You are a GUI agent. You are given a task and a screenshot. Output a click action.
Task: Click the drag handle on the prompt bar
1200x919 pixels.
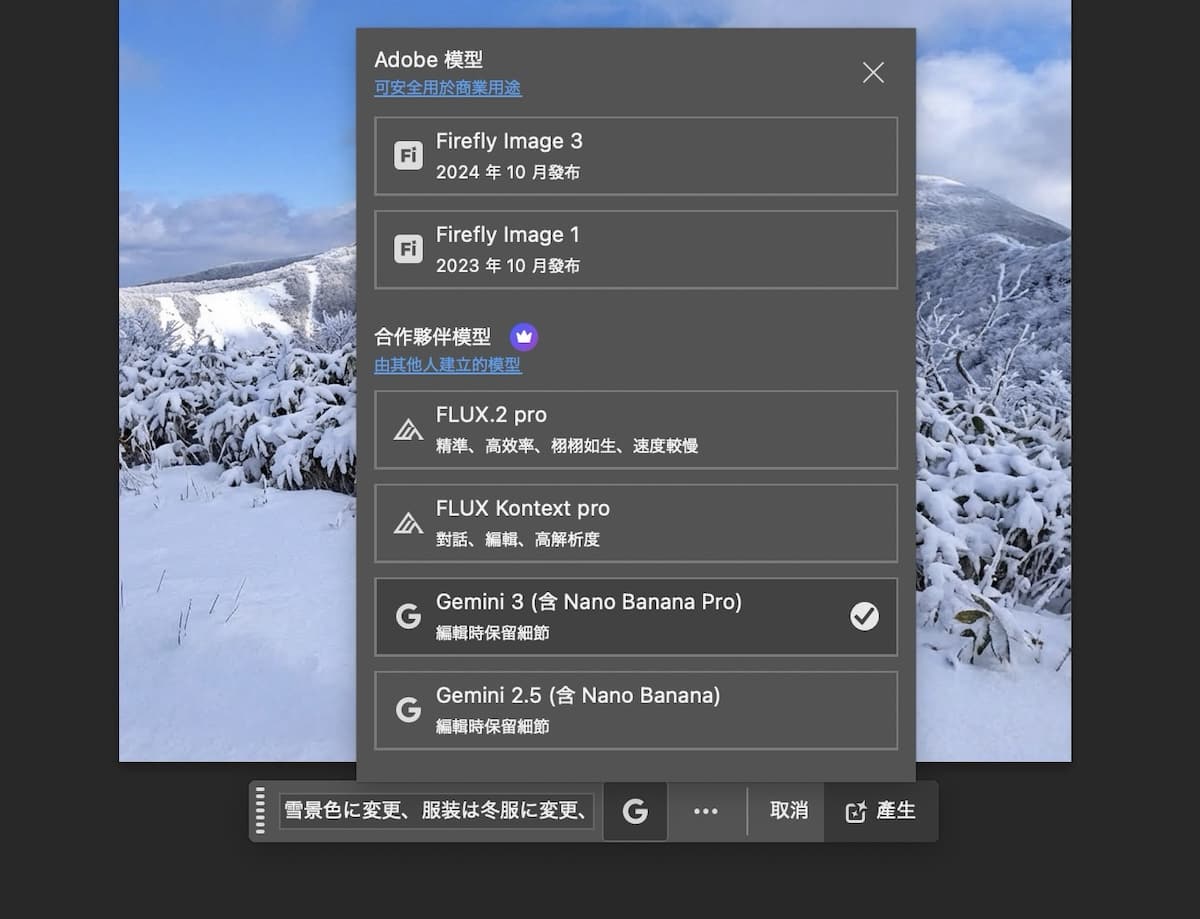262,811
